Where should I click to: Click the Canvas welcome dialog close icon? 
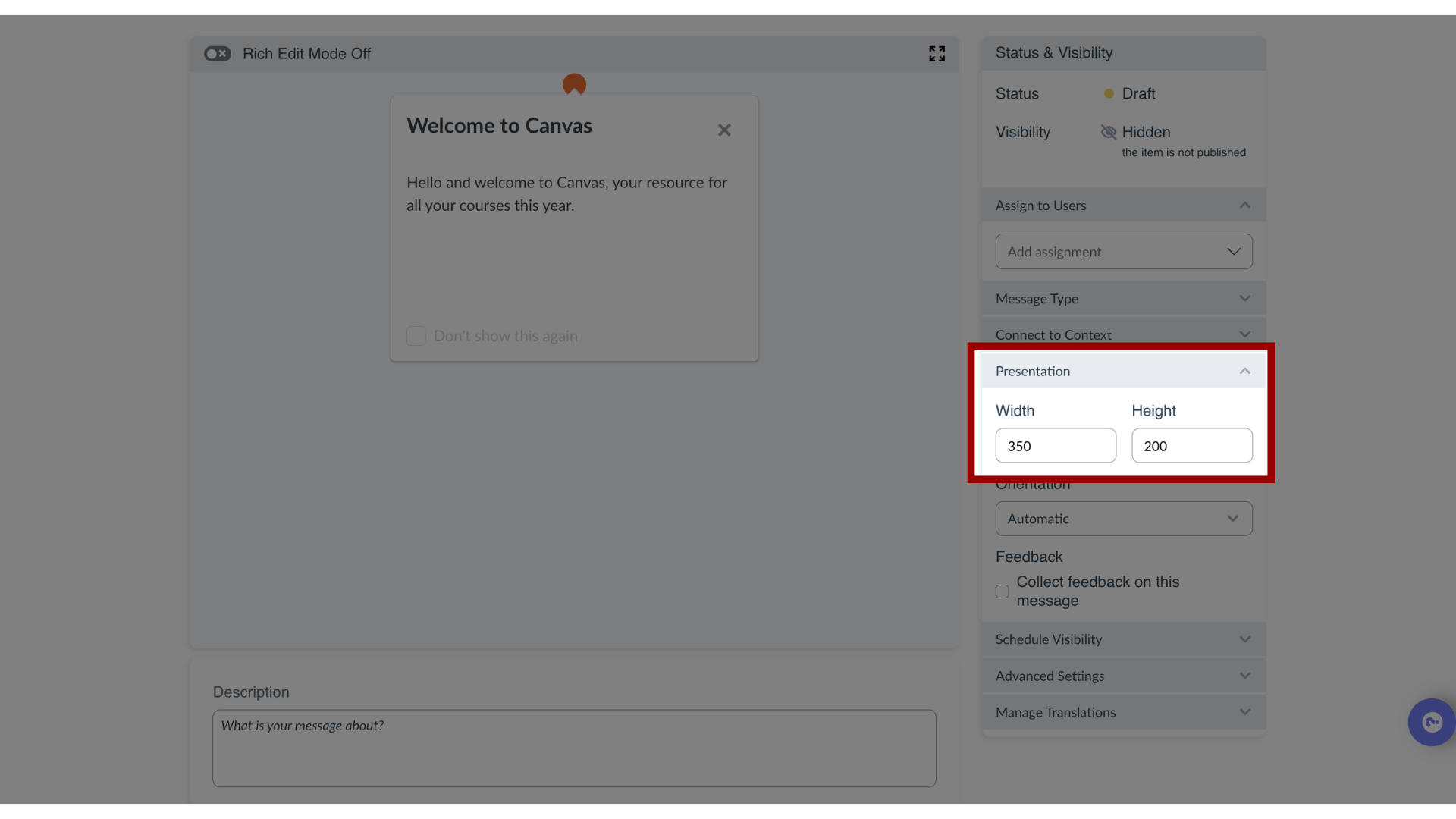(724, 130)
